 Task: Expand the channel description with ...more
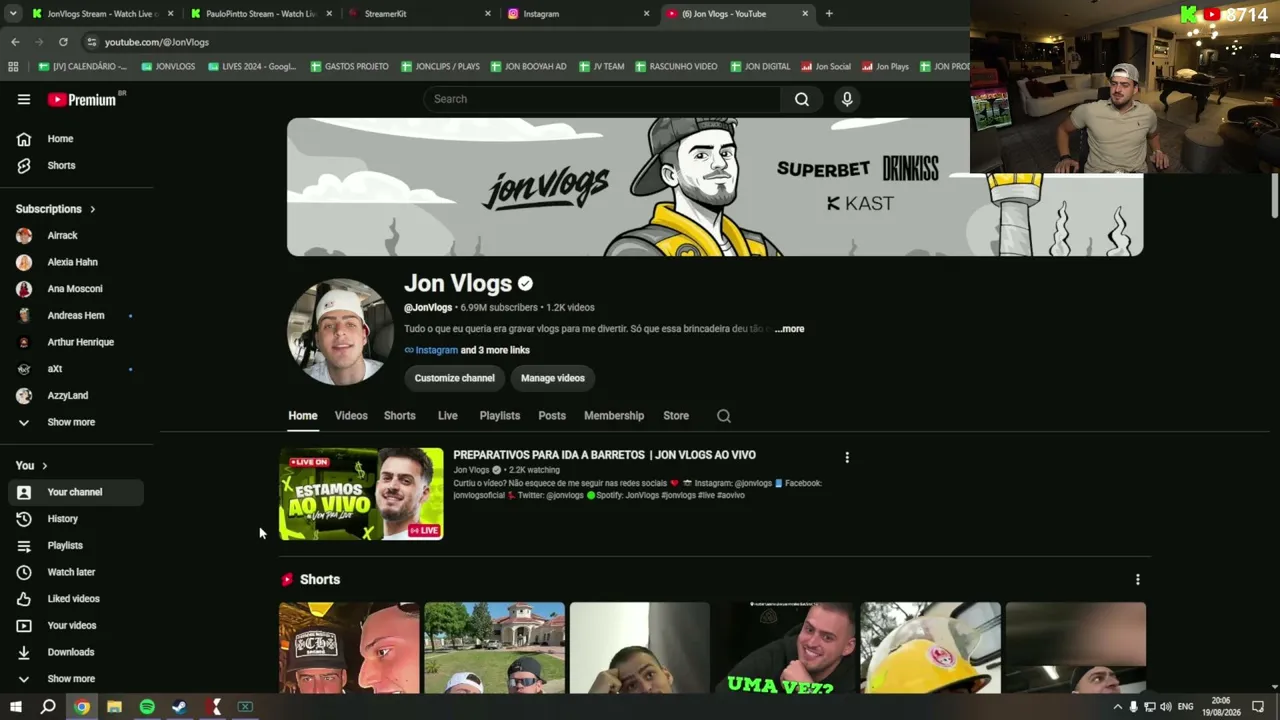(789, 329)
